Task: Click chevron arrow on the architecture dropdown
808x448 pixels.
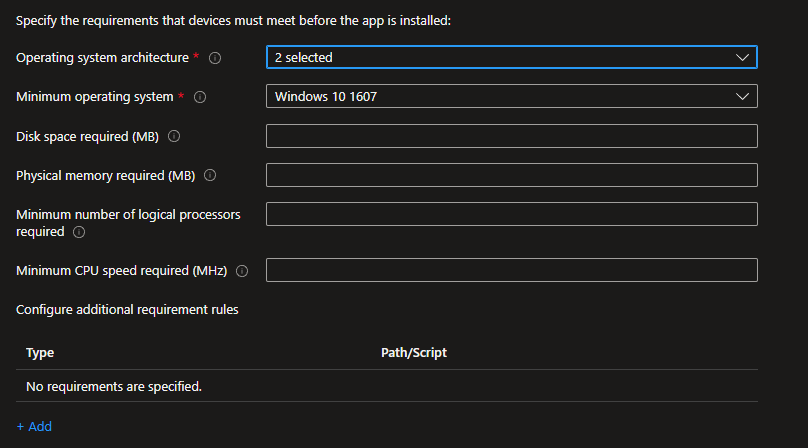Action: point(742,58)
